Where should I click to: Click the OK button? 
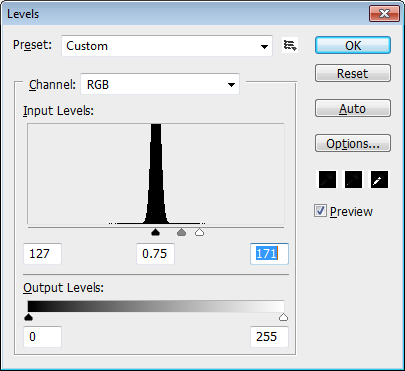[x=353, y=45]
